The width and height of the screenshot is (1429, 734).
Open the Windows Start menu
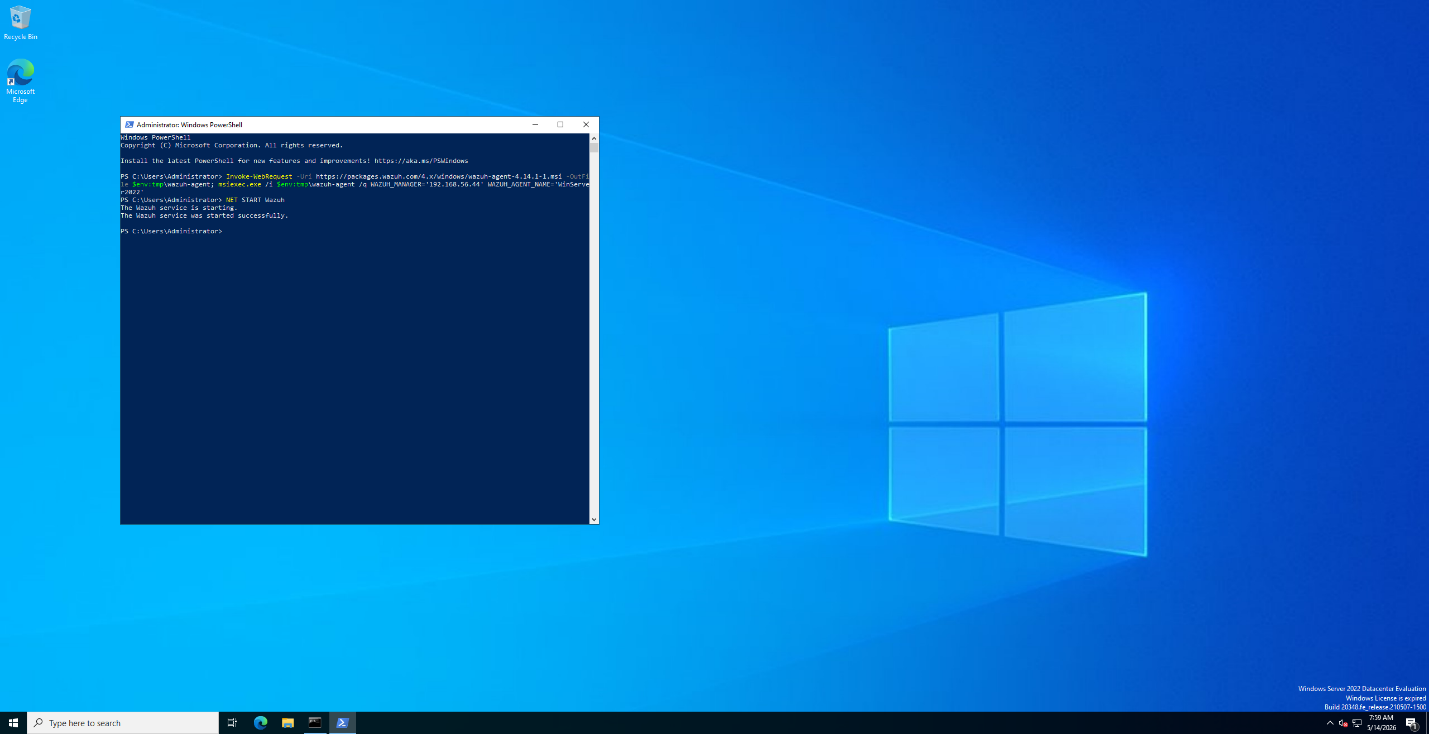pos(13,723)
